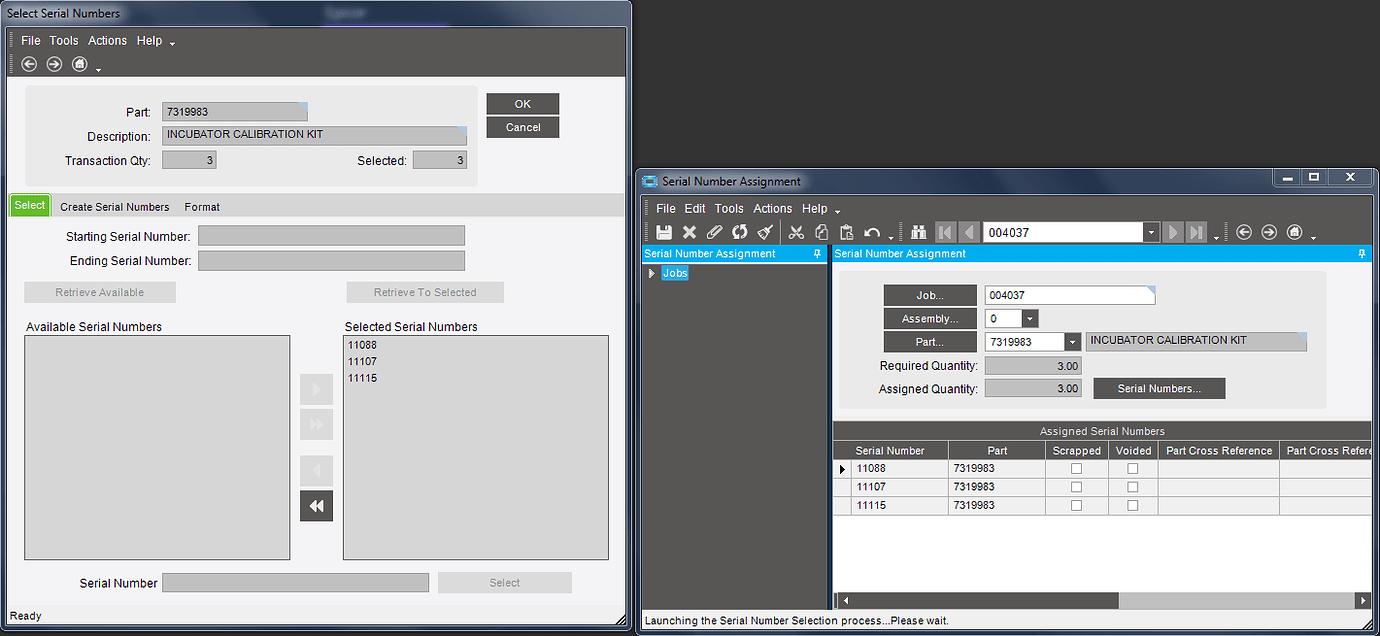Viewport: 1380px width, 636px height.
Task: Click the Serial Number input field
Action: [295, 582]
